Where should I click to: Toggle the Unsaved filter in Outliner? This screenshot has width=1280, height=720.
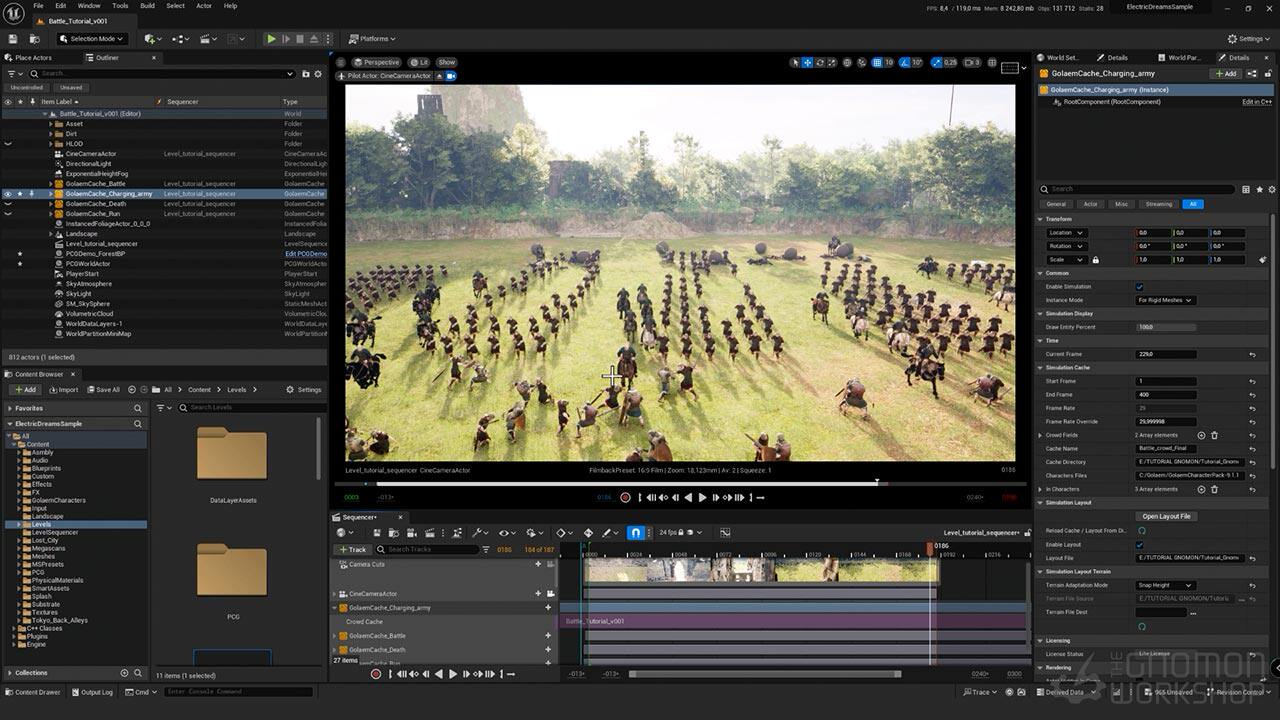(72, 87)
